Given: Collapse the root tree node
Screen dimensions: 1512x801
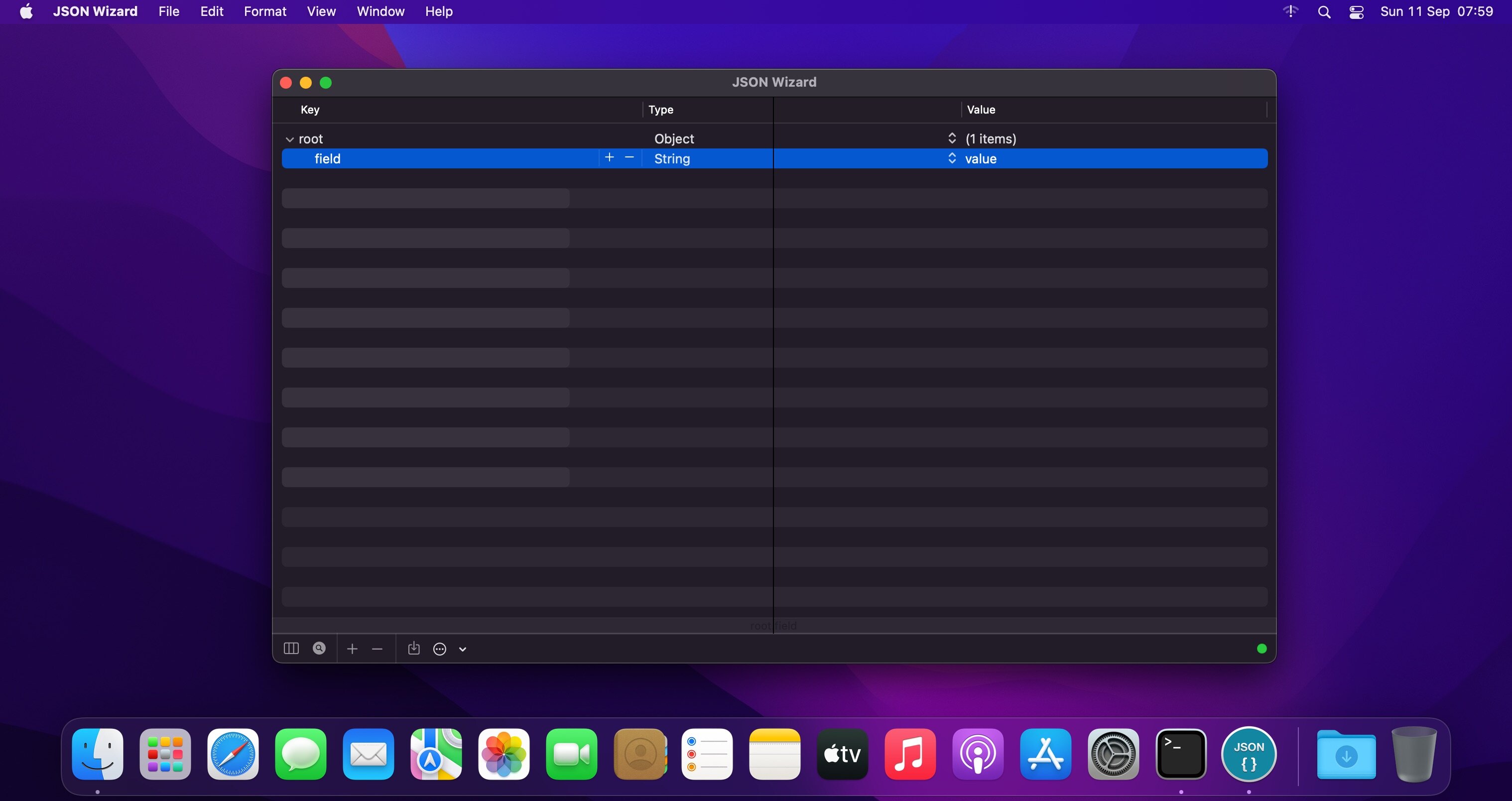Looking at the screenshot, I should [x=289, y=139].
